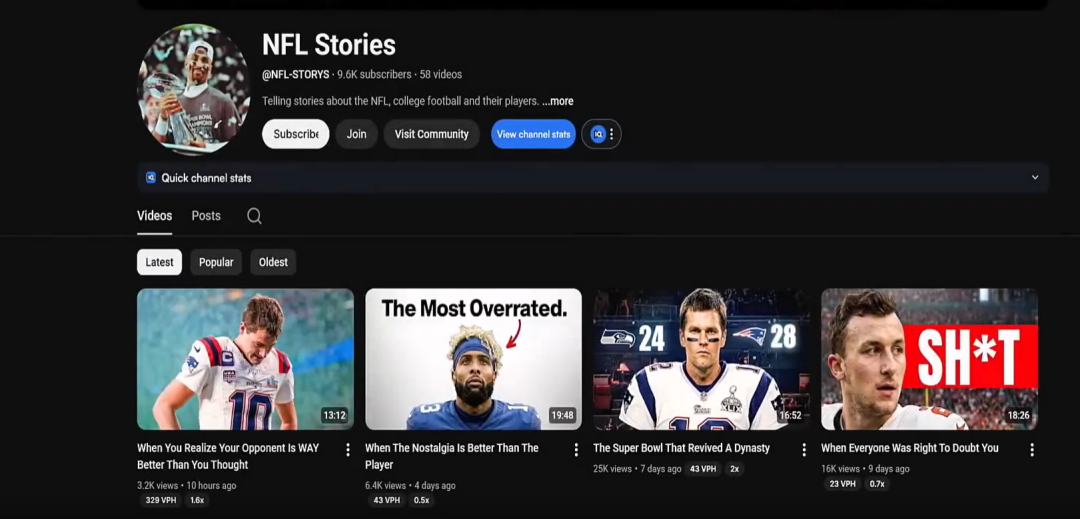Expand channel description with ...more
This screenshot has height=519, width=1080.
click(558, 101)
